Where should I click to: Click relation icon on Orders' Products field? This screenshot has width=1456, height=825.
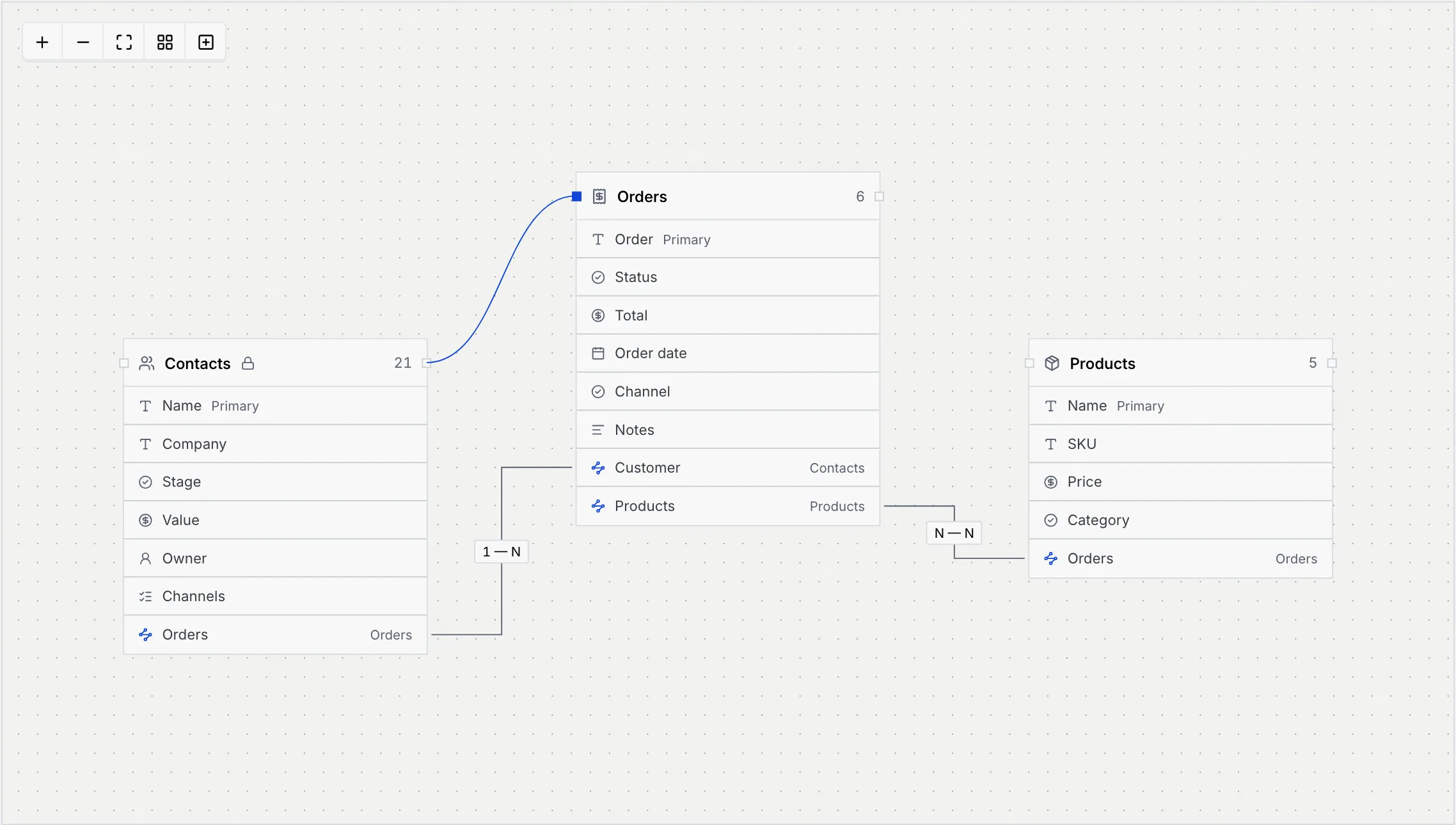[x=598, y=507]
